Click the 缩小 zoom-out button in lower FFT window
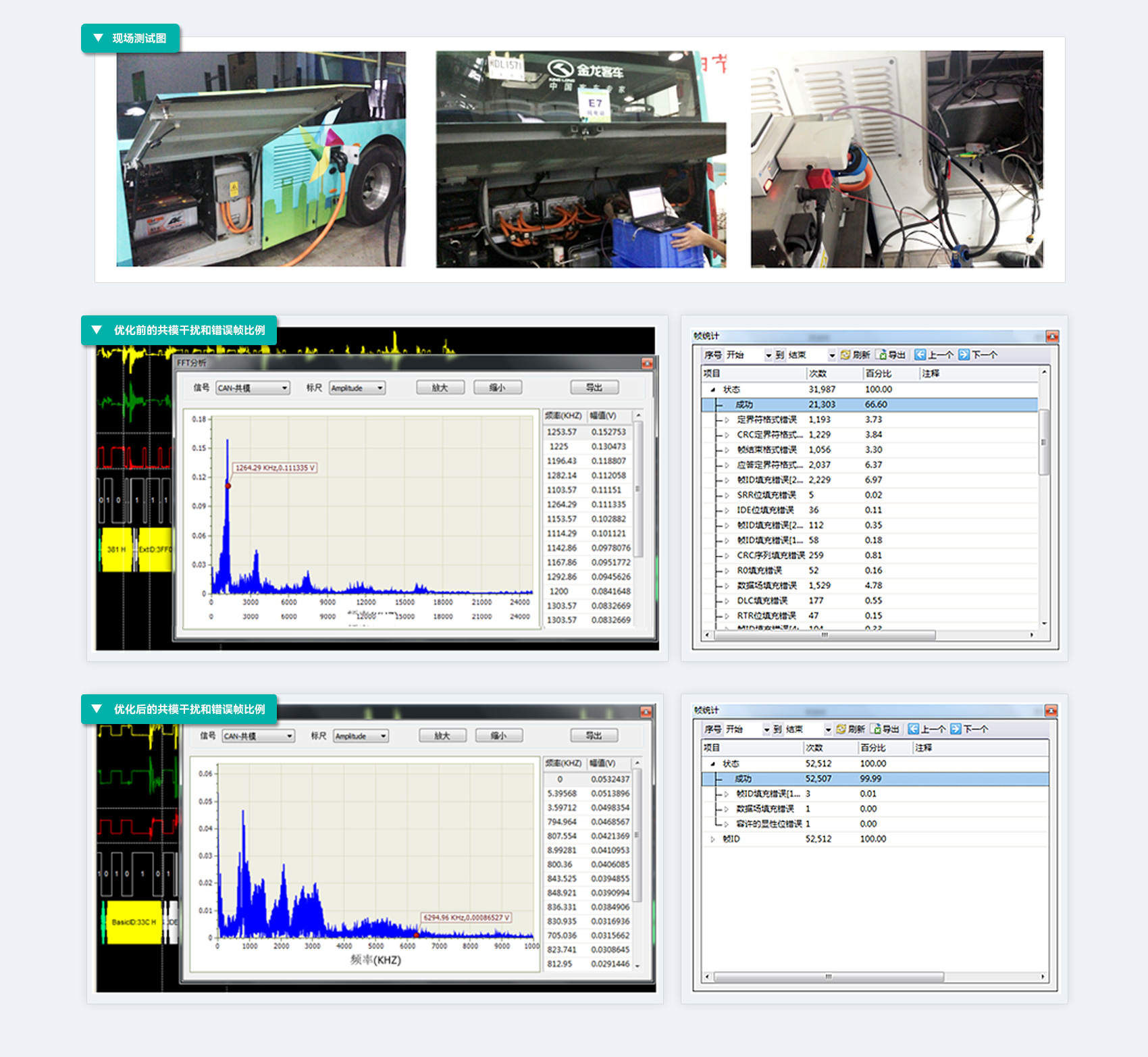Image resolution: width=1148 pixels, height=1057 pixels. coord(499,736)
